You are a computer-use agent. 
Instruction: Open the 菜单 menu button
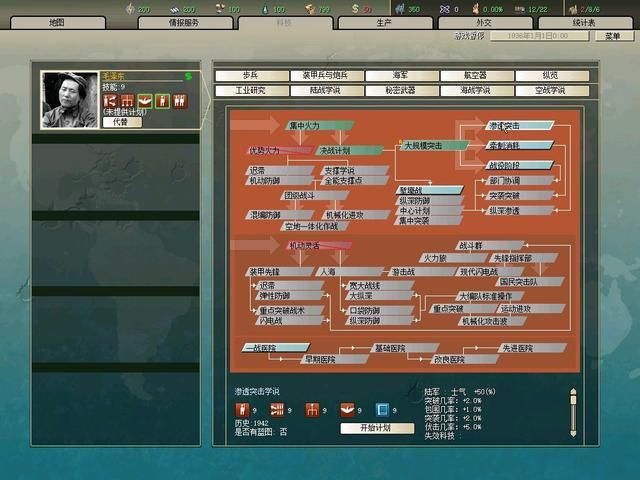coord(613,36)
